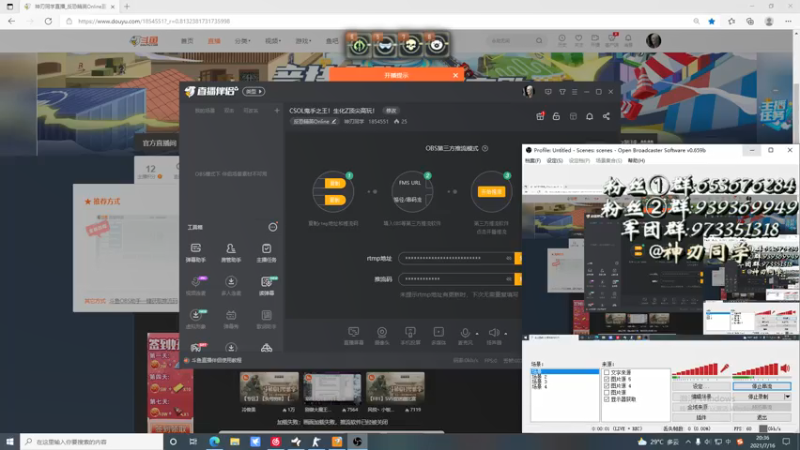This screenshot has width=800, height=450.
Task: Click the edit pencil next to game category
Action: coord(334,121)
